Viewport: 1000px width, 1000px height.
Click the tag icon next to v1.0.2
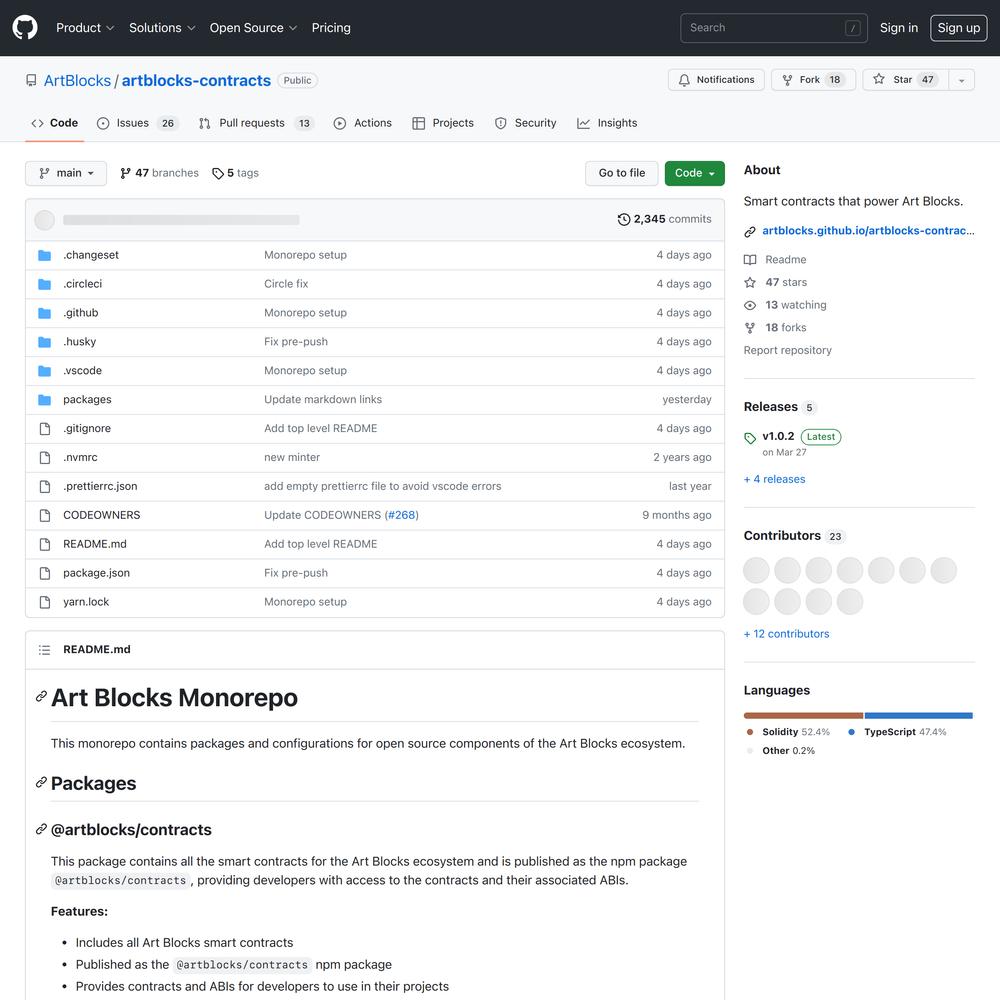coord(750,438)
